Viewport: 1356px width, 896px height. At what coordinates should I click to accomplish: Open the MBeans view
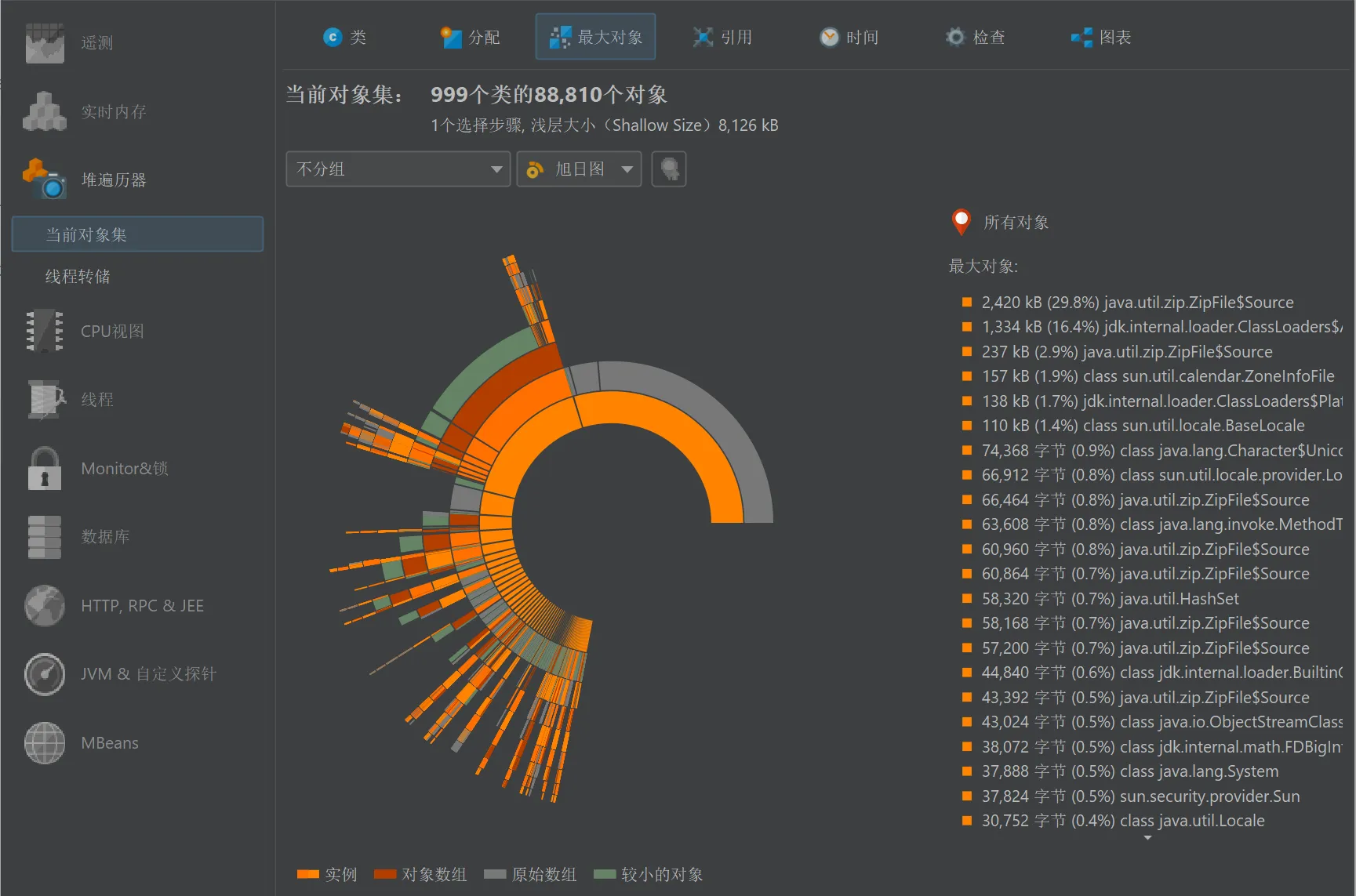[109, 742]
